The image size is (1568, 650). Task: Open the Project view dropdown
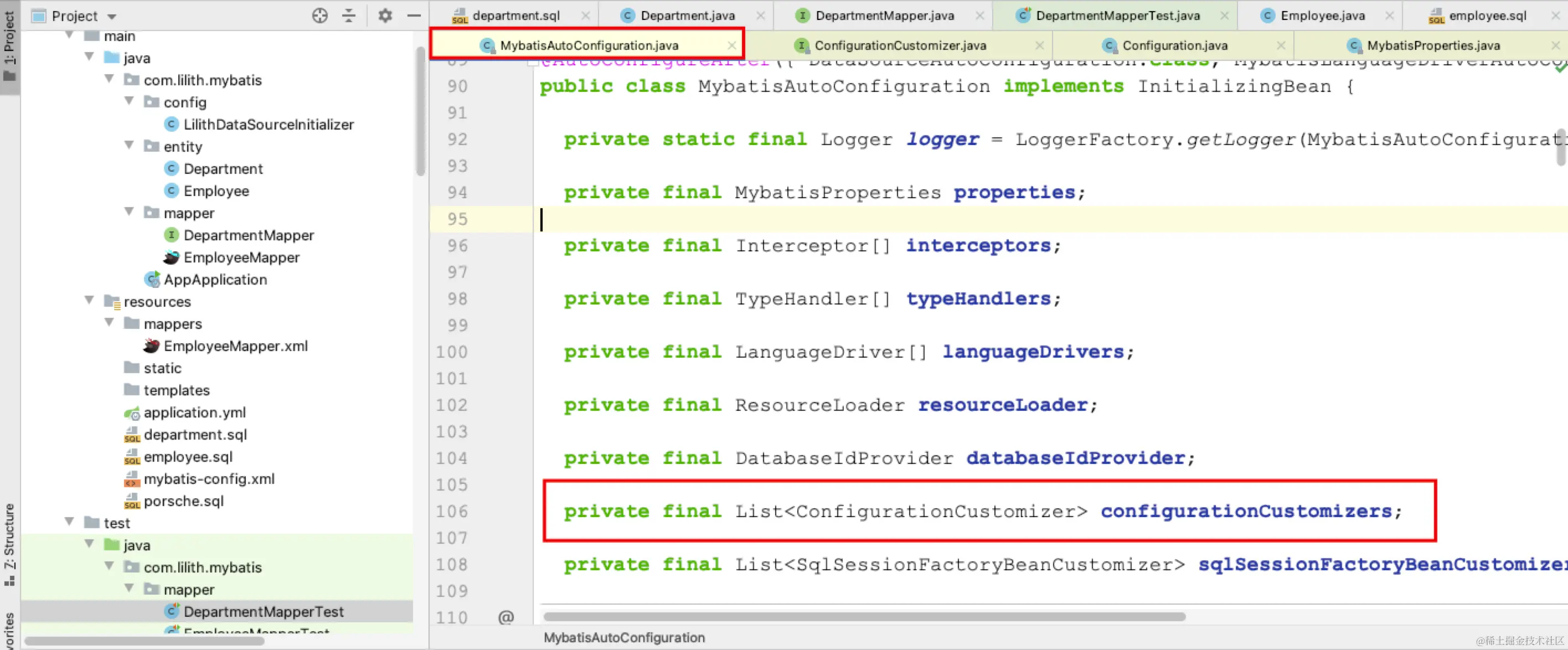point(111,17)
